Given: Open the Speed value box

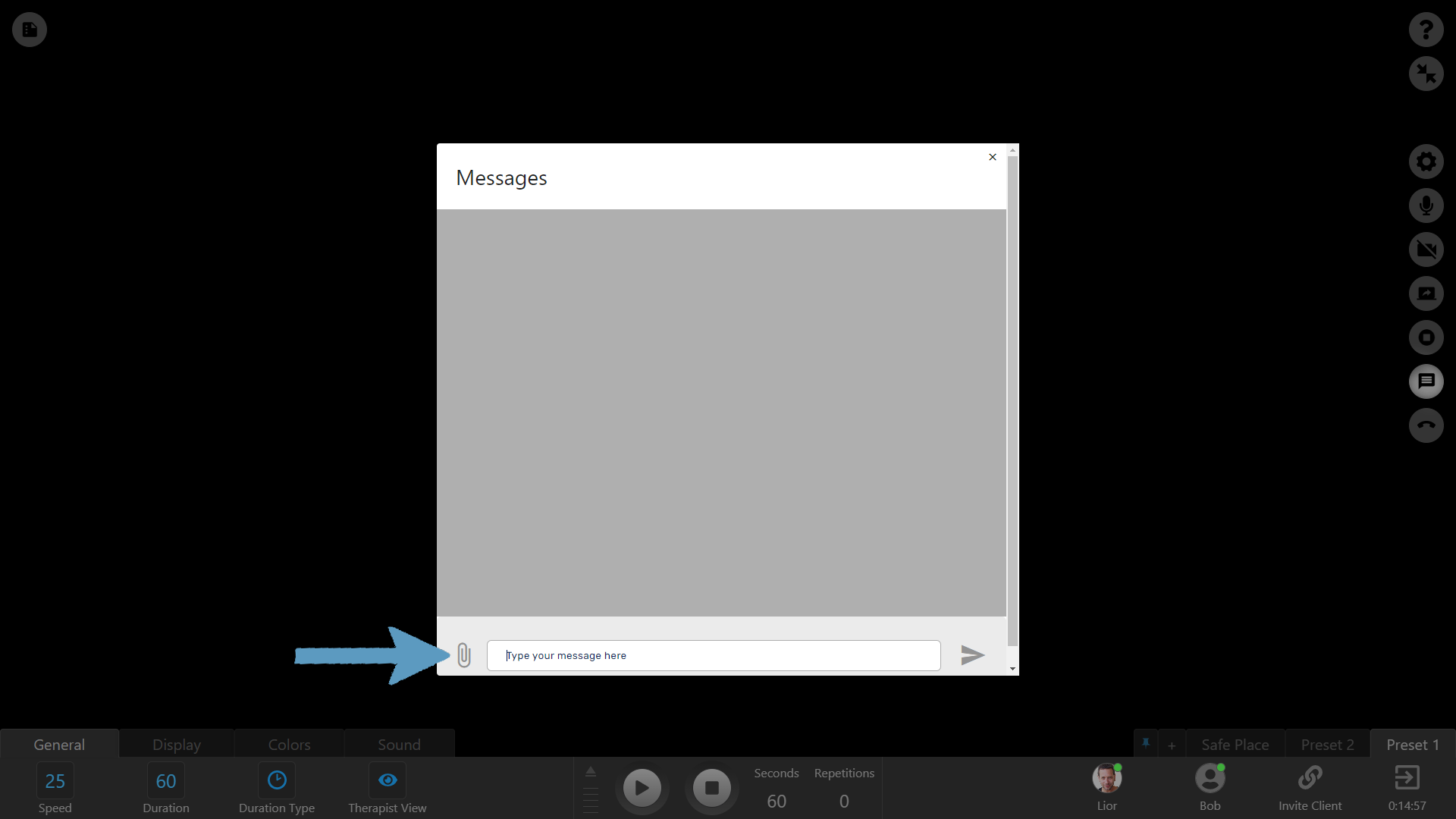Looking at the screenshot, I should pyautogui.click(x=55, y=781).
